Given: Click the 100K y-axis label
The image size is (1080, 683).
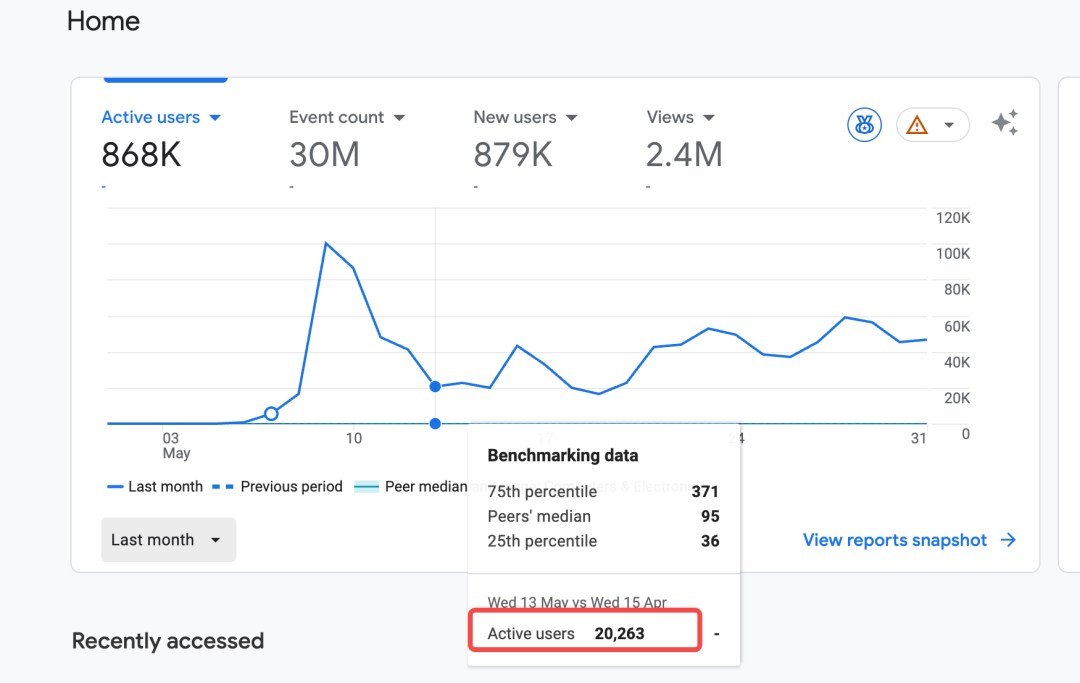Looking at the screenshot, I should click(x=953, y=254).
